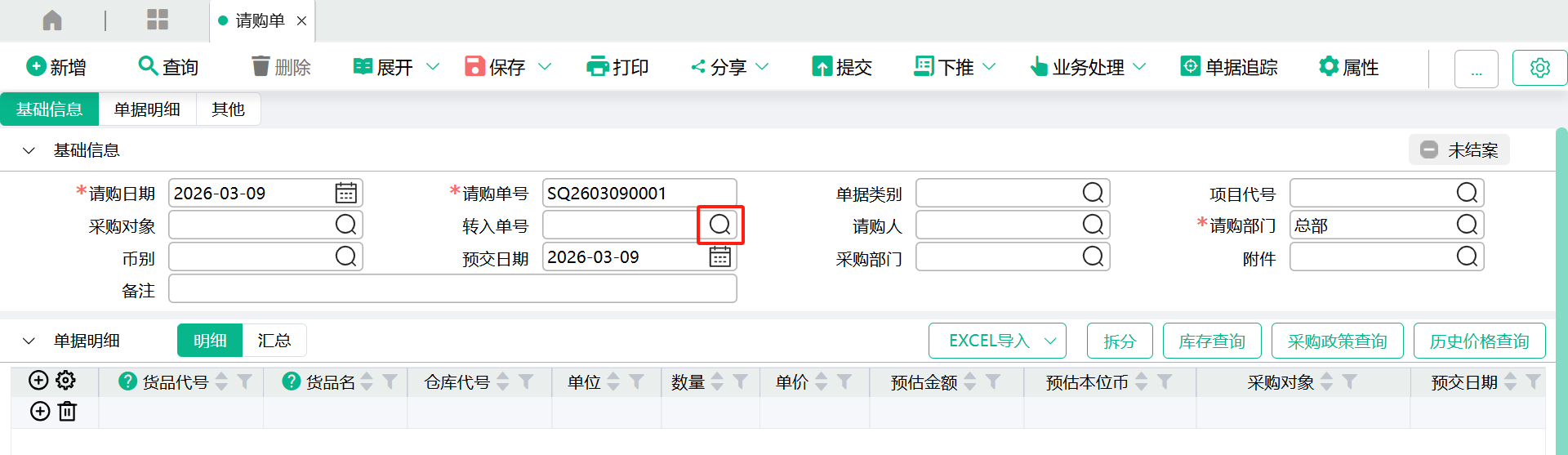Switch to the 其他 tab
Viewport: 1568px width, 455px height.
point(228,109)
